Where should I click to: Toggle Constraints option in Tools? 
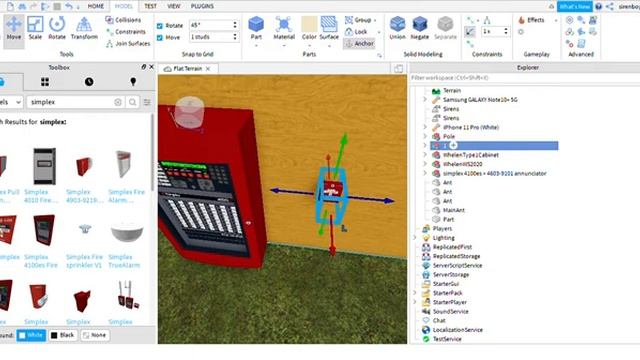[x=125, y=31]
